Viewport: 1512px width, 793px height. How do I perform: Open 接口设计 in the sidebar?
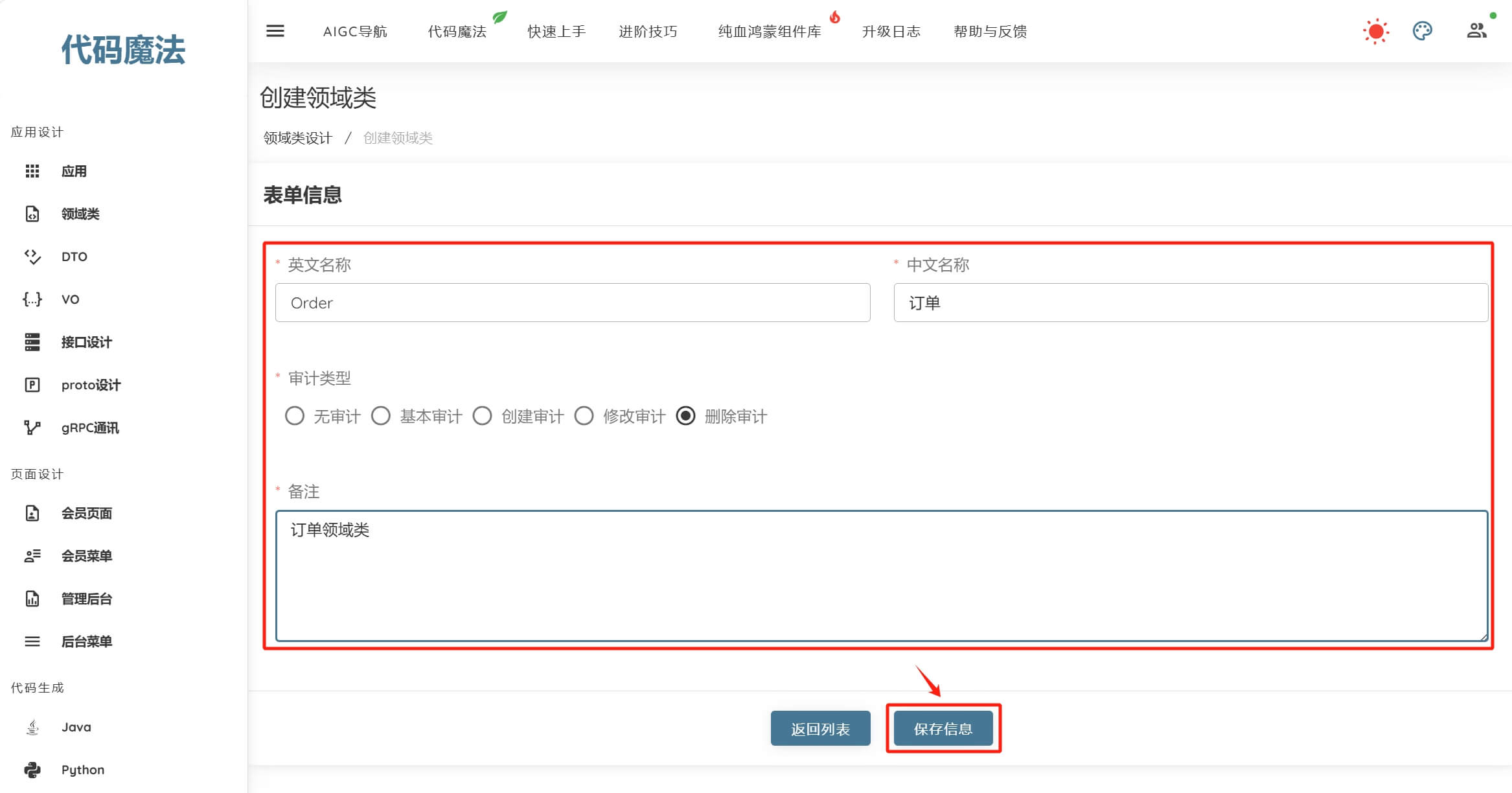point(86,342)
